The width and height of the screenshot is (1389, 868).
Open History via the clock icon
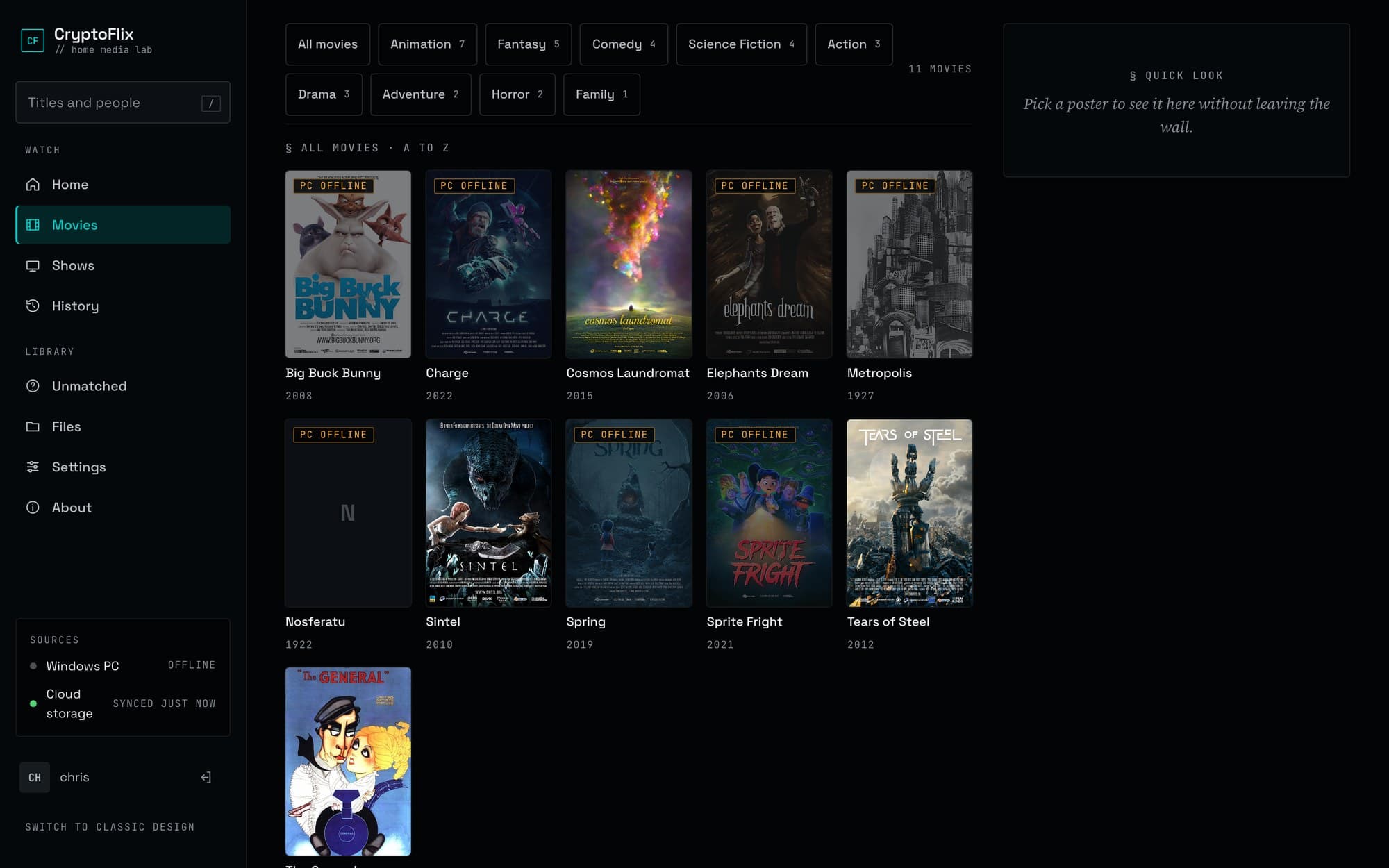pos(33,306)
